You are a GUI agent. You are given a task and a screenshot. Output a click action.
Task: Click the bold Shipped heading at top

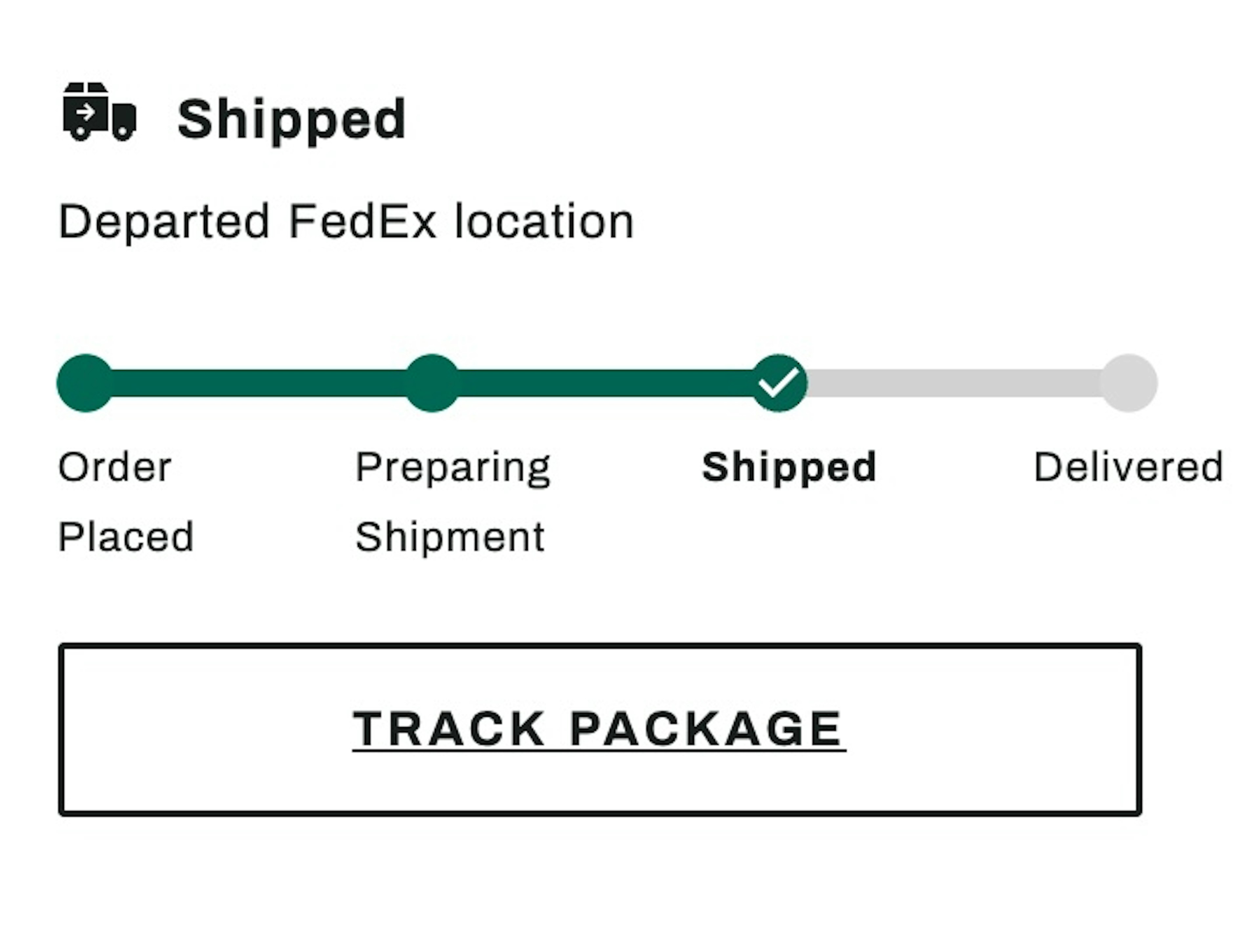click(x=291, y=118)
